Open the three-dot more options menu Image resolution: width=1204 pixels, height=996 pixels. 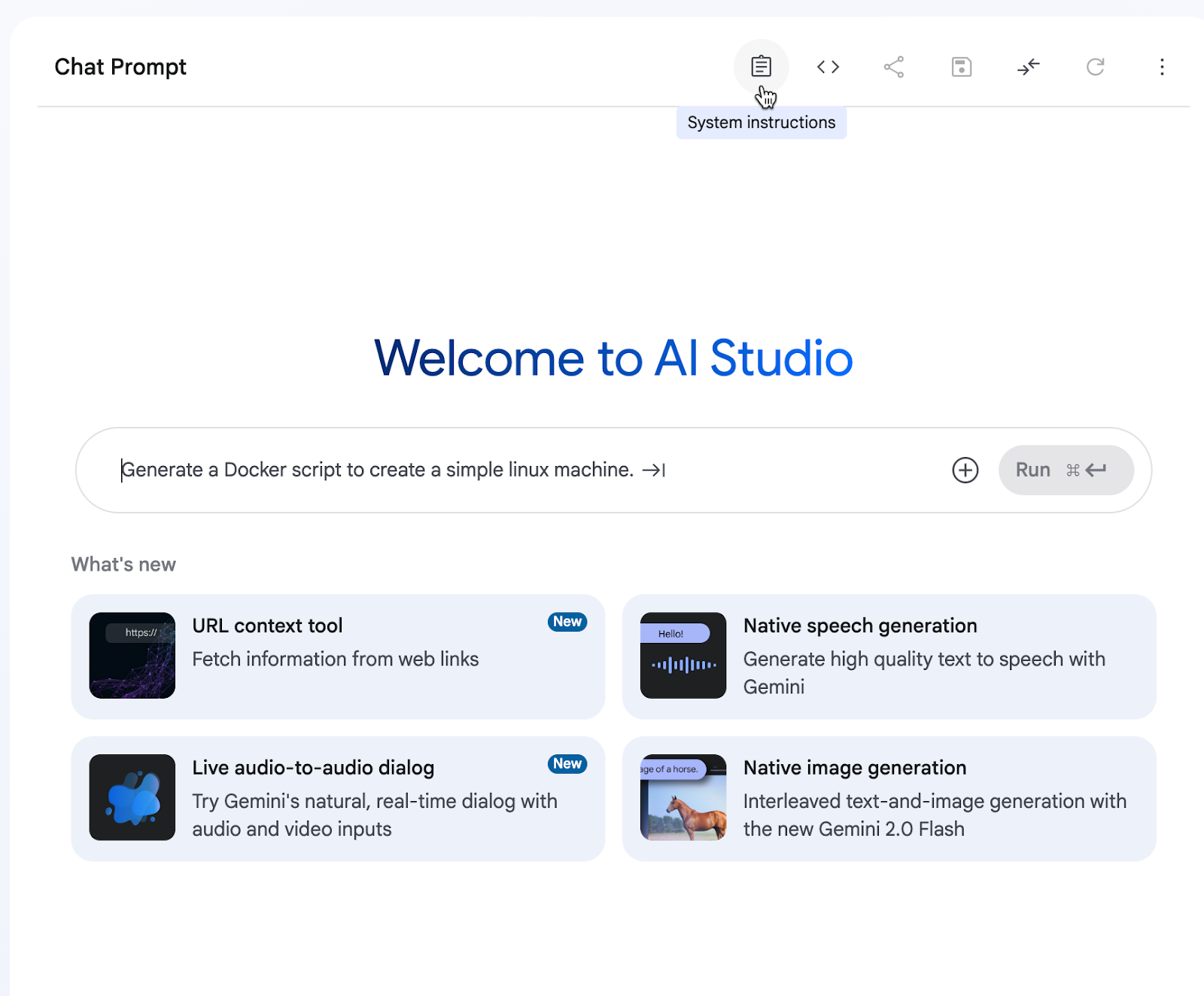[1162, 67]
